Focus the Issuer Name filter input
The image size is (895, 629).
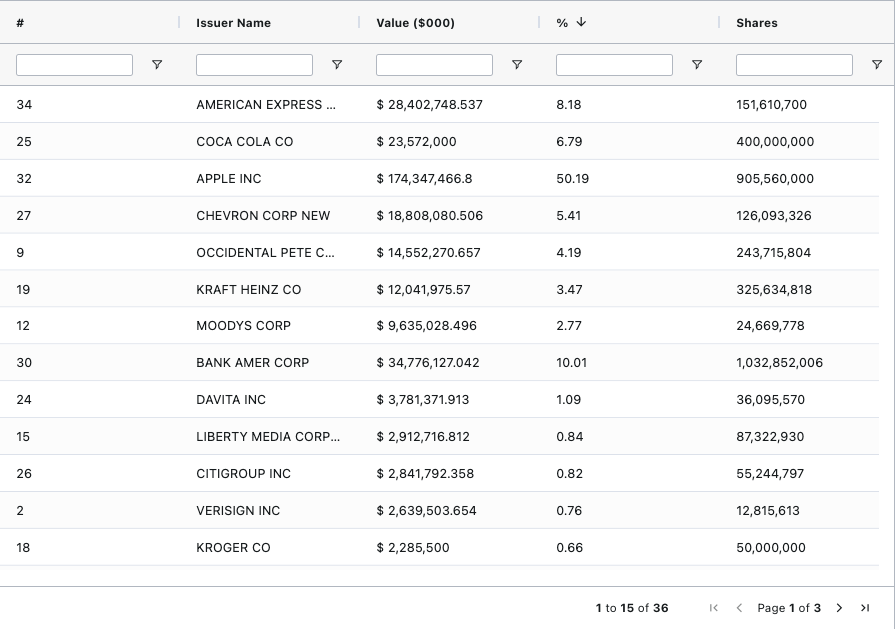pos(254,64)
